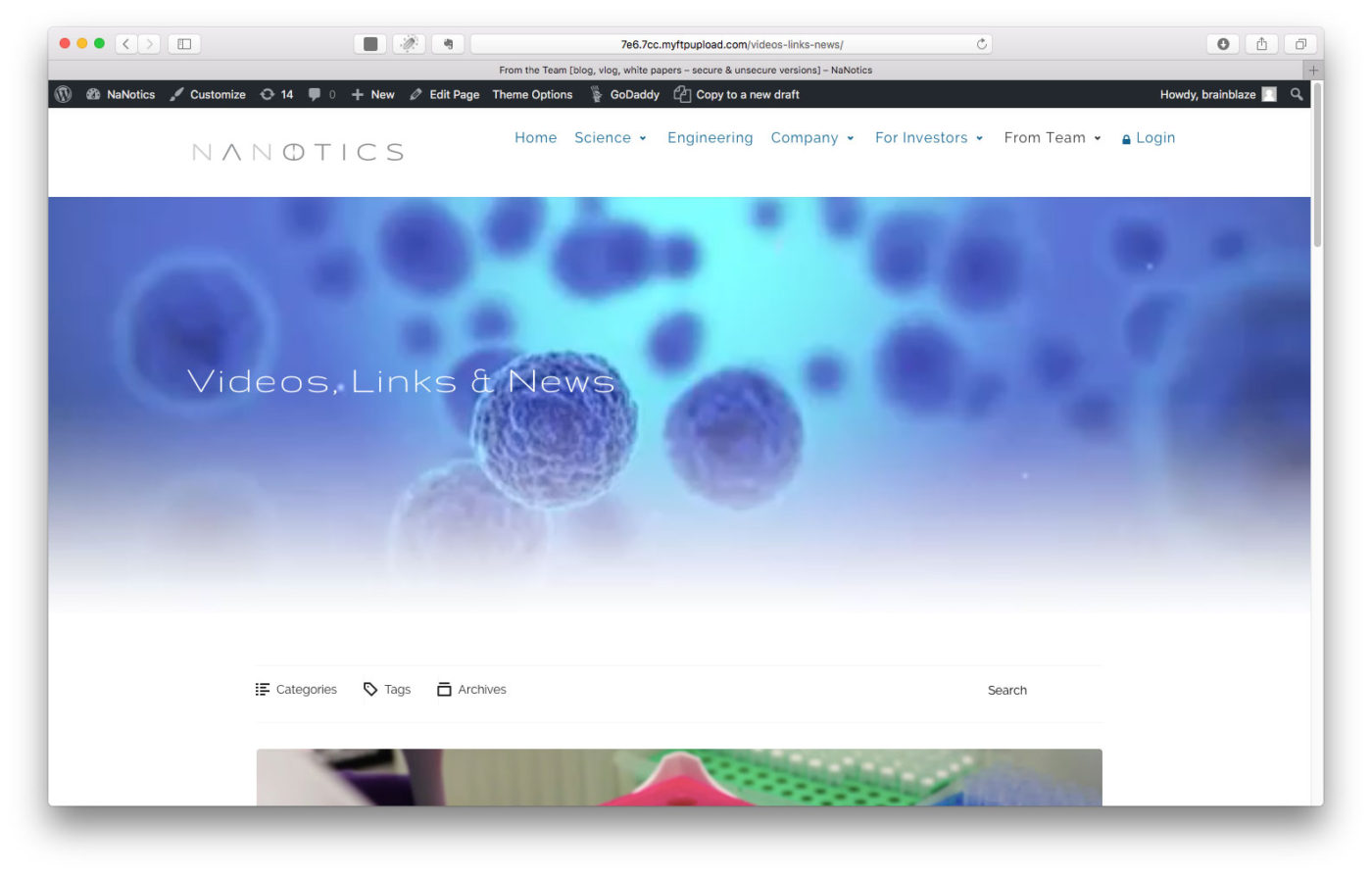Open Theme Options in the admin bar
Image resolution: width=1372 pixels, height=875 pixels.
pyautogui.click(x=532, y=94)
